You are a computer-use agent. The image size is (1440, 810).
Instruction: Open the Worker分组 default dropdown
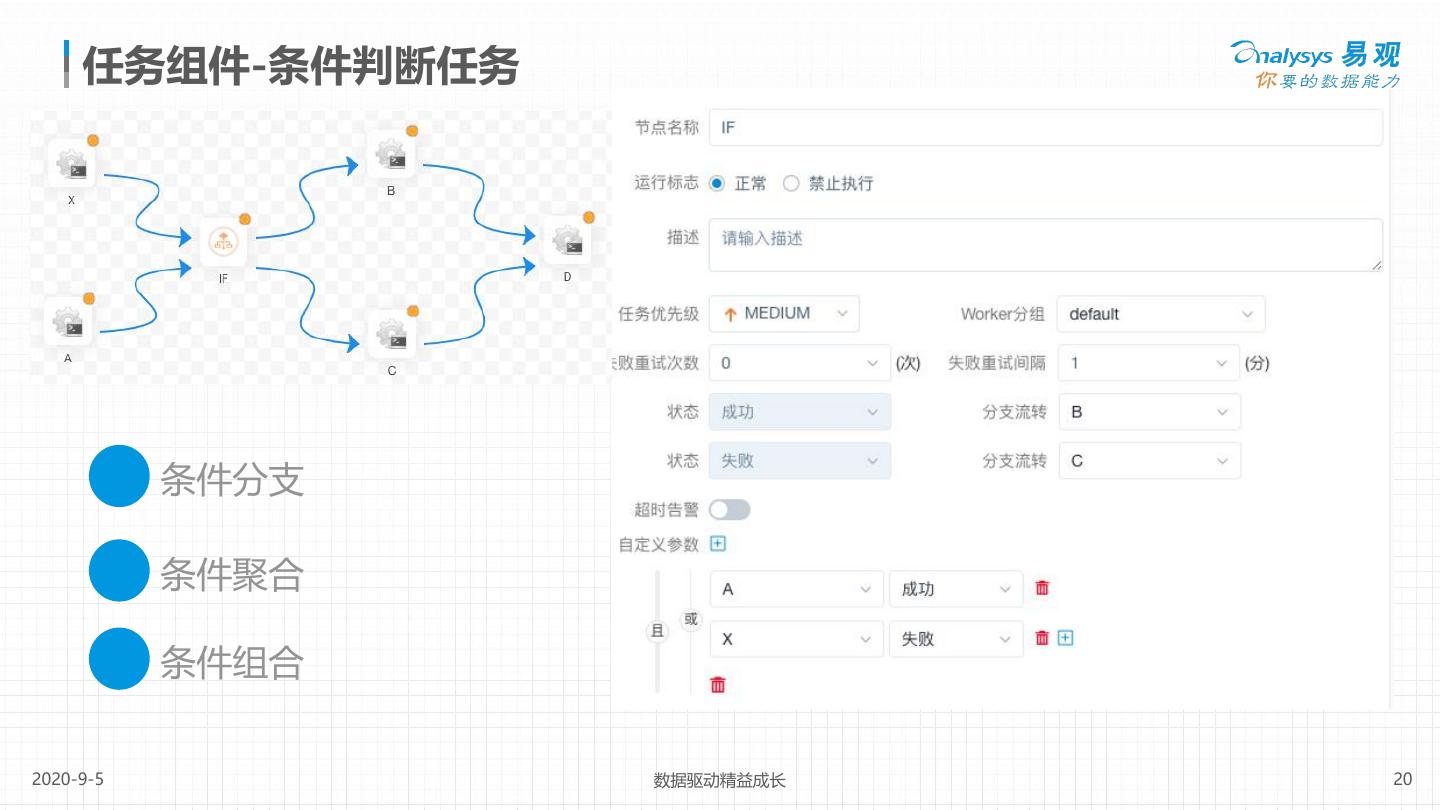[1160, 313]
